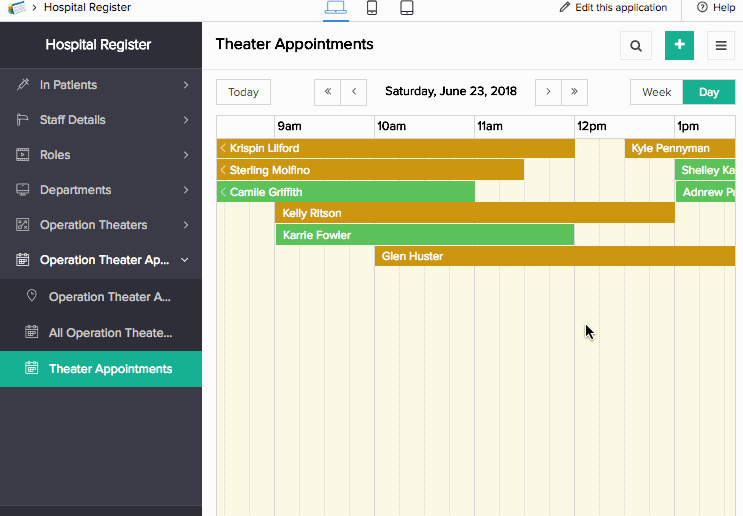Open the Kelly Ritson appointment bar
The image size is (743, 516).
point(475,213)
